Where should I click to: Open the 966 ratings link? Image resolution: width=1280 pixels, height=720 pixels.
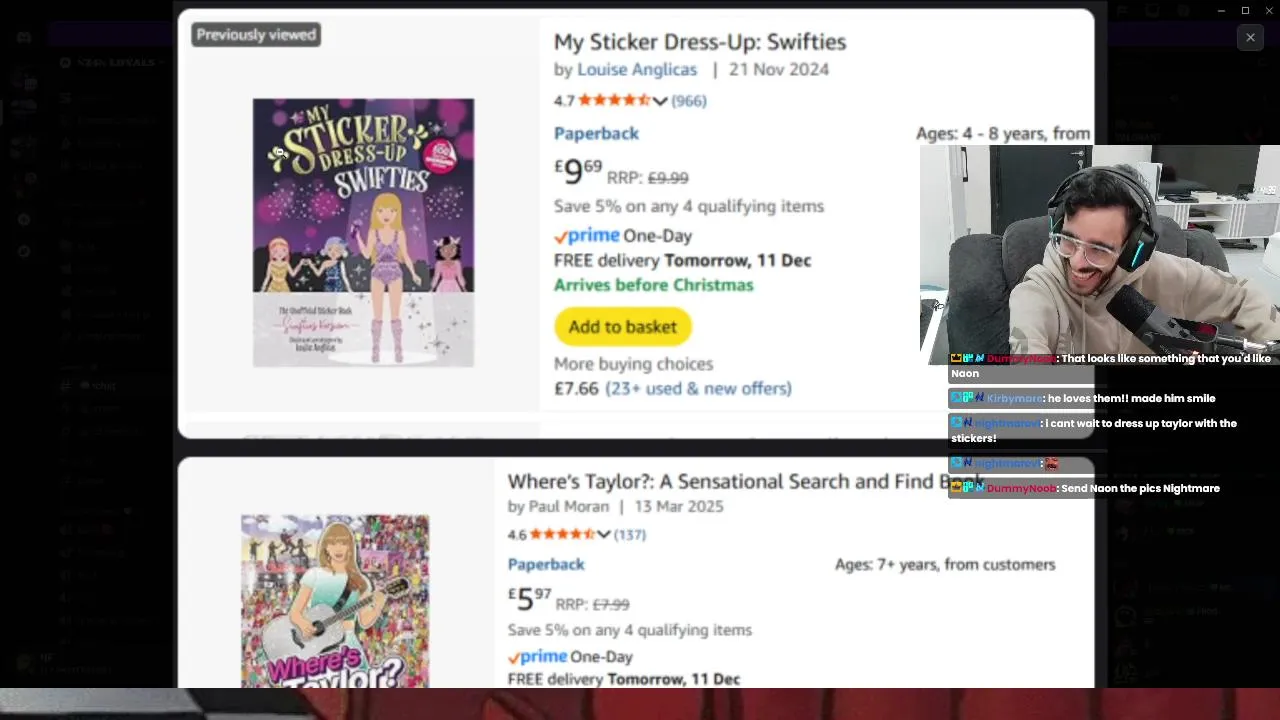688,101
